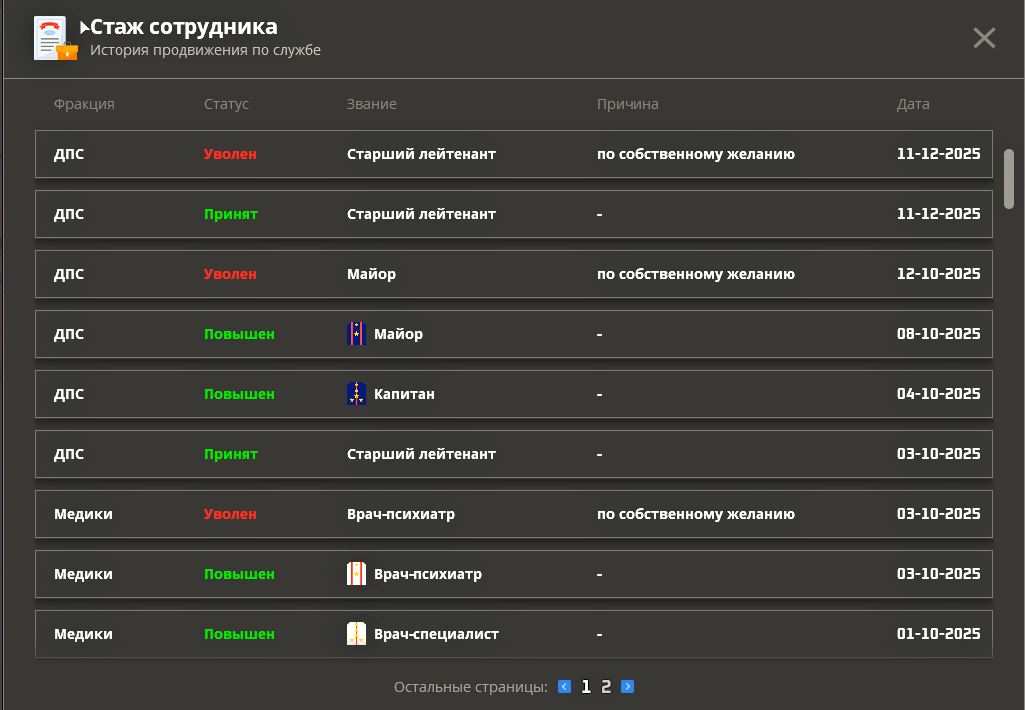Go to previous page using left arrow
1025x710 pixels.
(564, 687)
